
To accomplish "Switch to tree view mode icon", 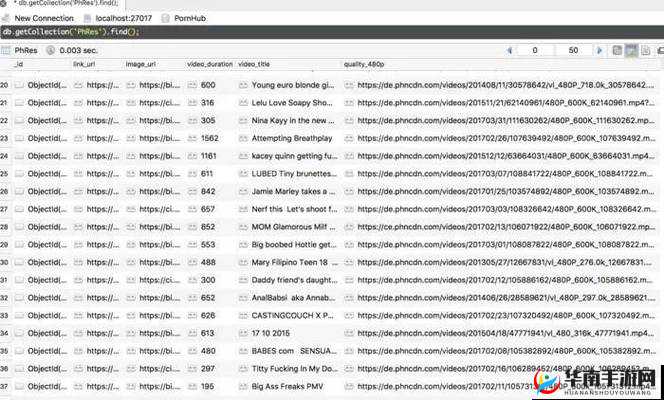I will click(x=617, y=50).
